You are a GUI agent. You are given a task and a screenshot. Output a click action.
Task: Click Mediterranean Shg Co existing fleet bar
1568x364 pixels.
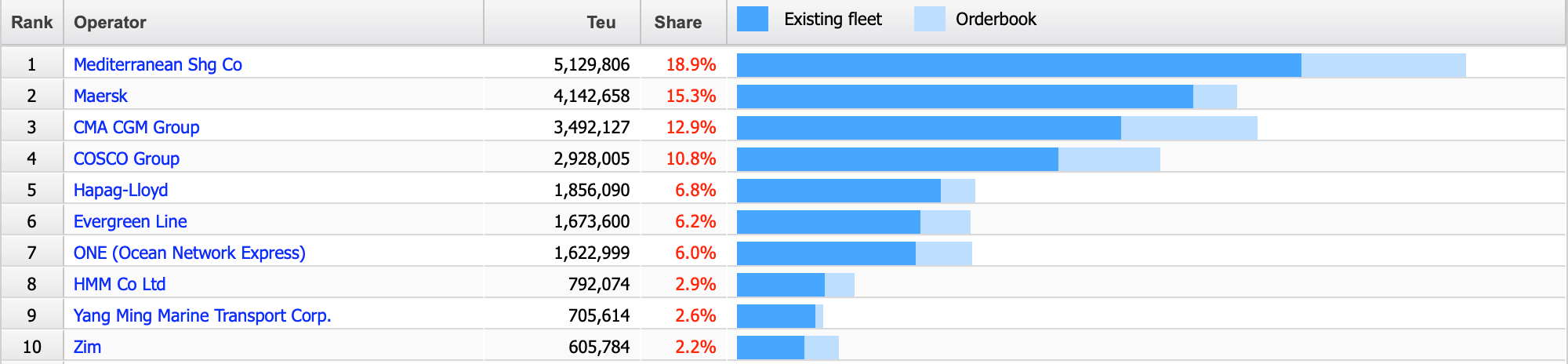click(x=1019, y=65)
